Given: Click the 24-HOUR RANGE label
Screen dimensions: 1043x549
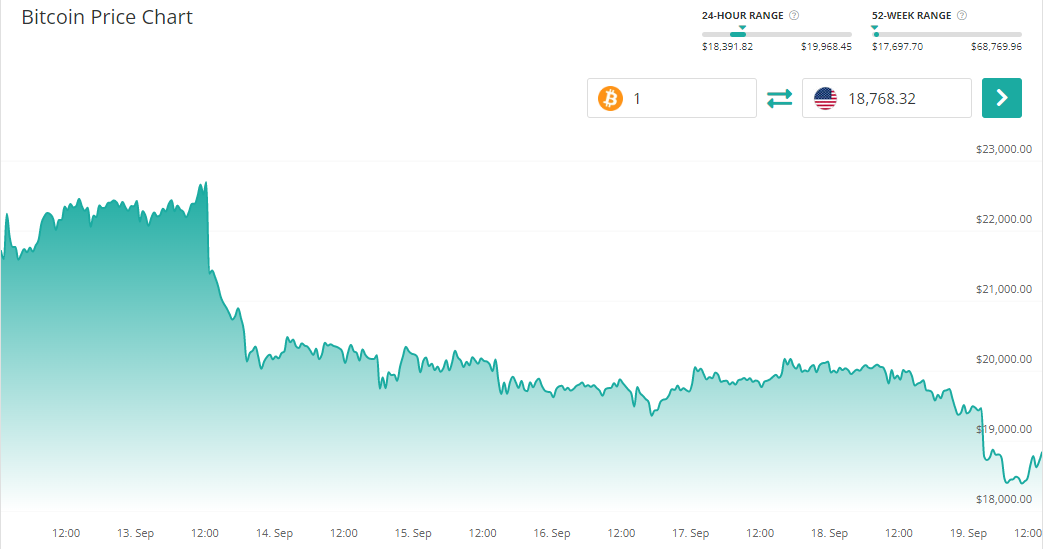Looking at the screenshot, I should (743, 16).
